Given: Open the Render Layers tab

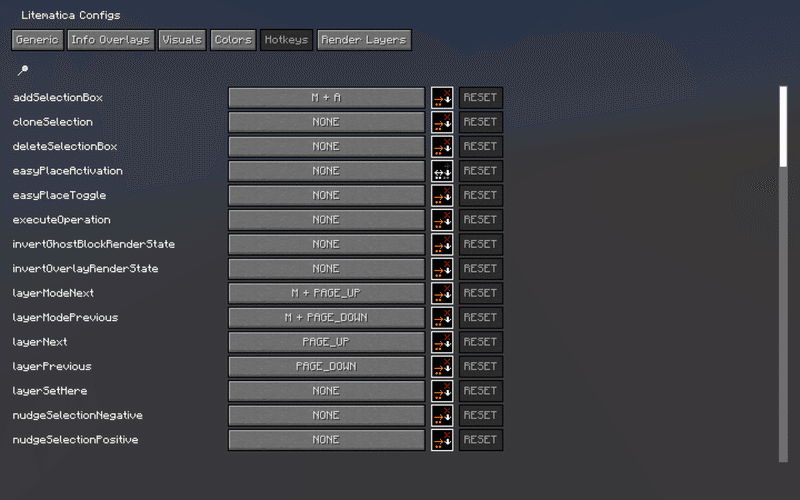Looking at the screenshot, I should 364,40.
